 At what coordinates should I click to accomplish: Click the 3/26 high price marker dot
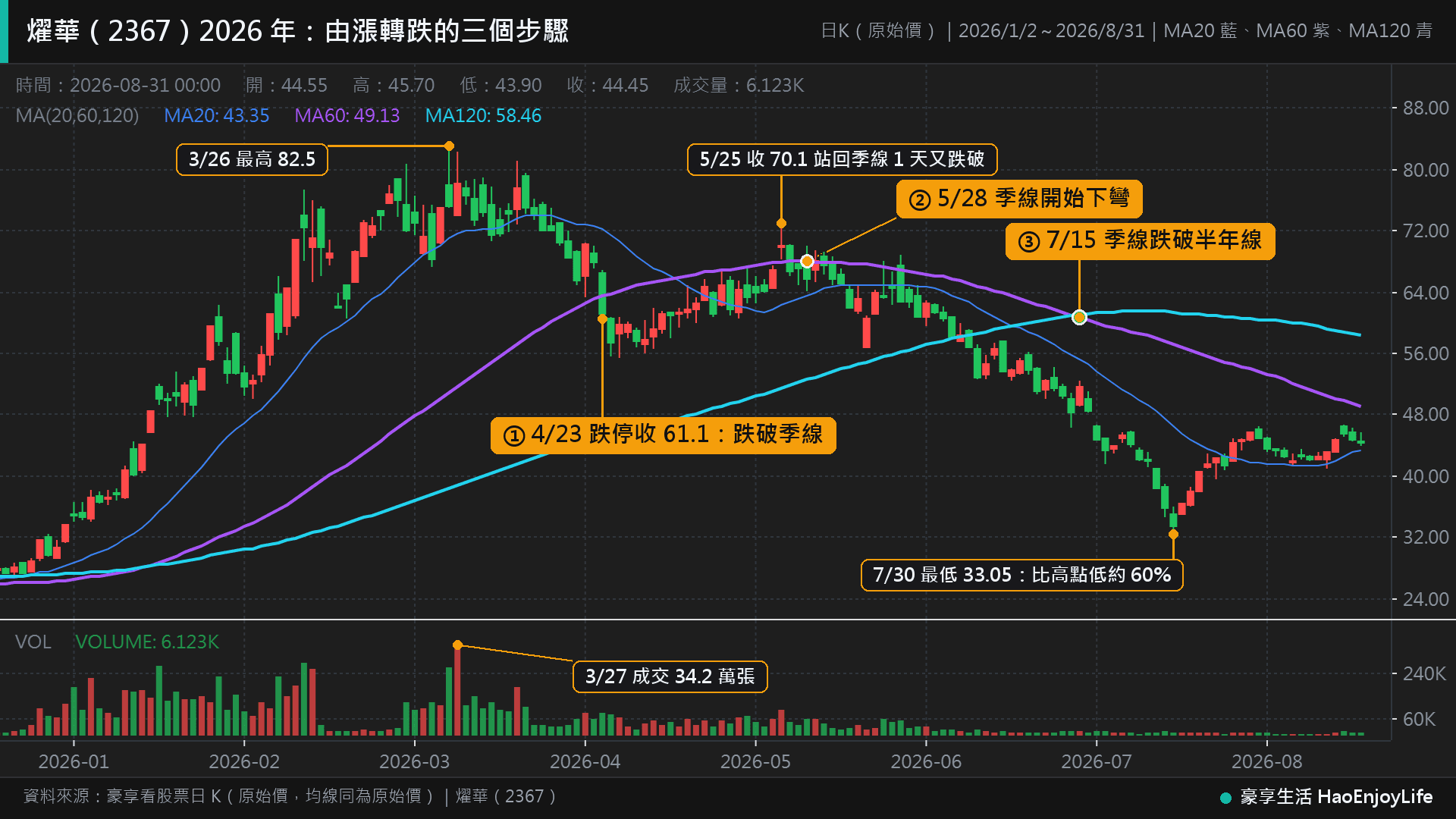click(449, 146)
